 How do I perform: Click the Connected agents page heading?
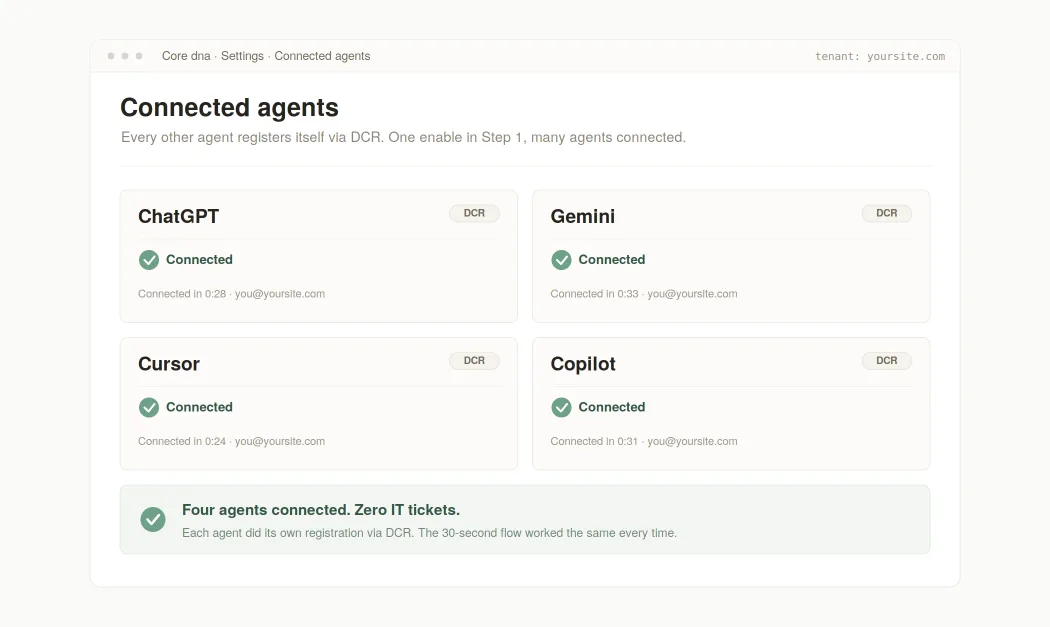pyautogui.click(x=230, y=108)
